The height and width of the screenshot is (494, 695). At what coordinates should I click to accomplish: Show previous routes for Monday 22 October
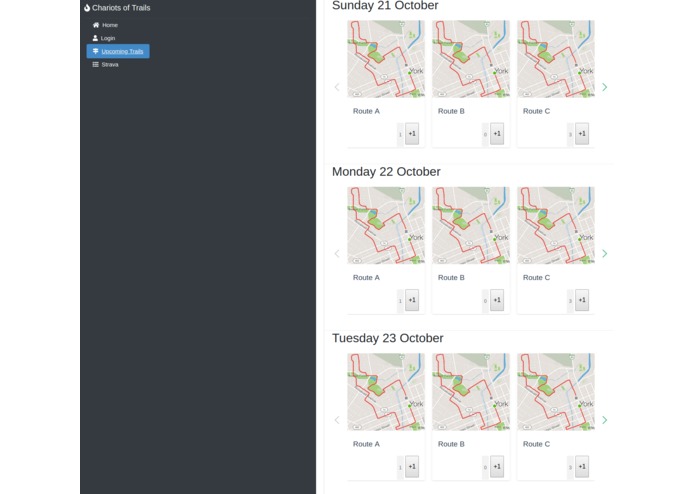tap(337, 253)
